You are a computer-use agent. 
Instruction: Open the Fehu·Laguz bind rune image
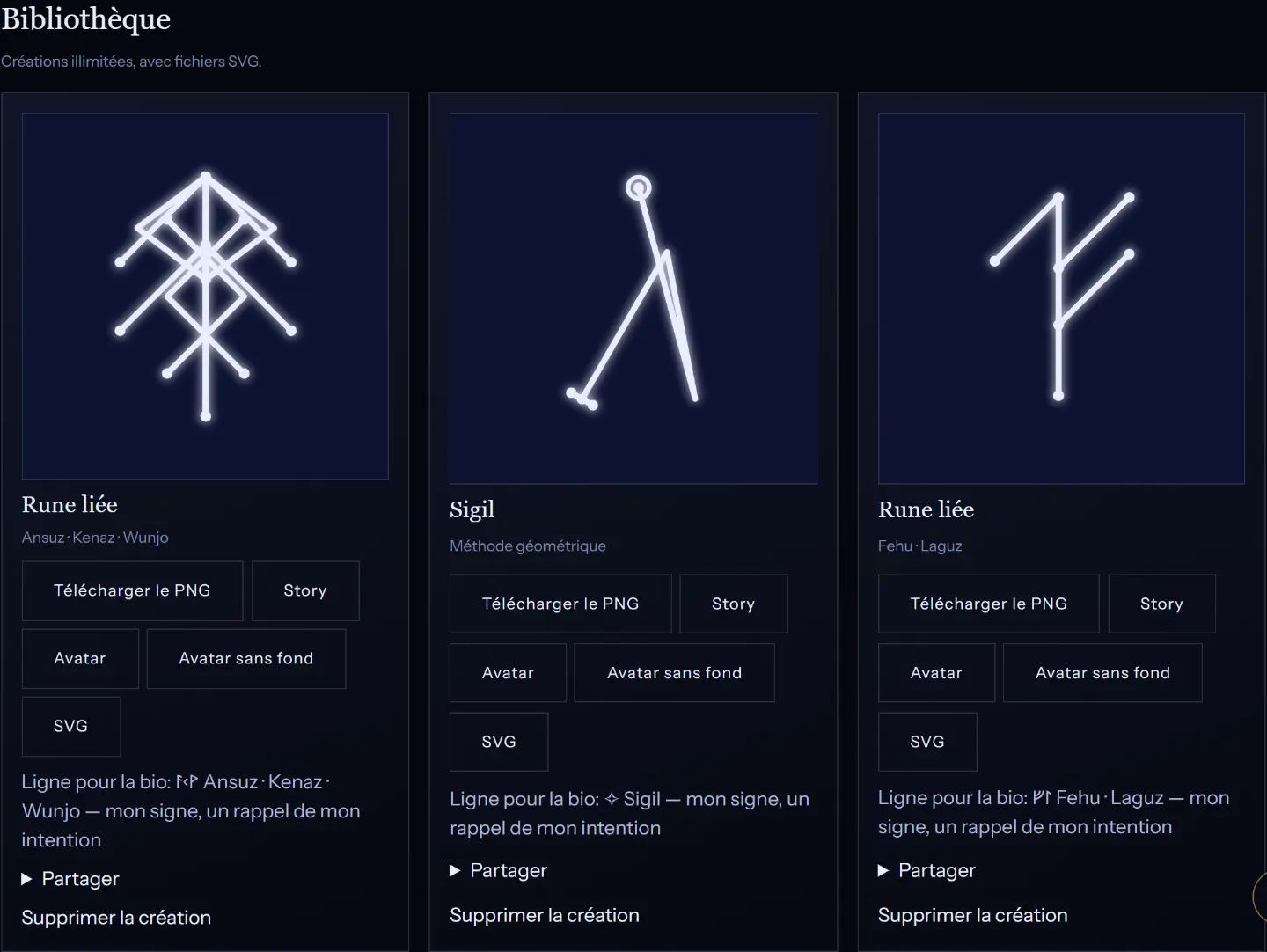(1061, 298)
